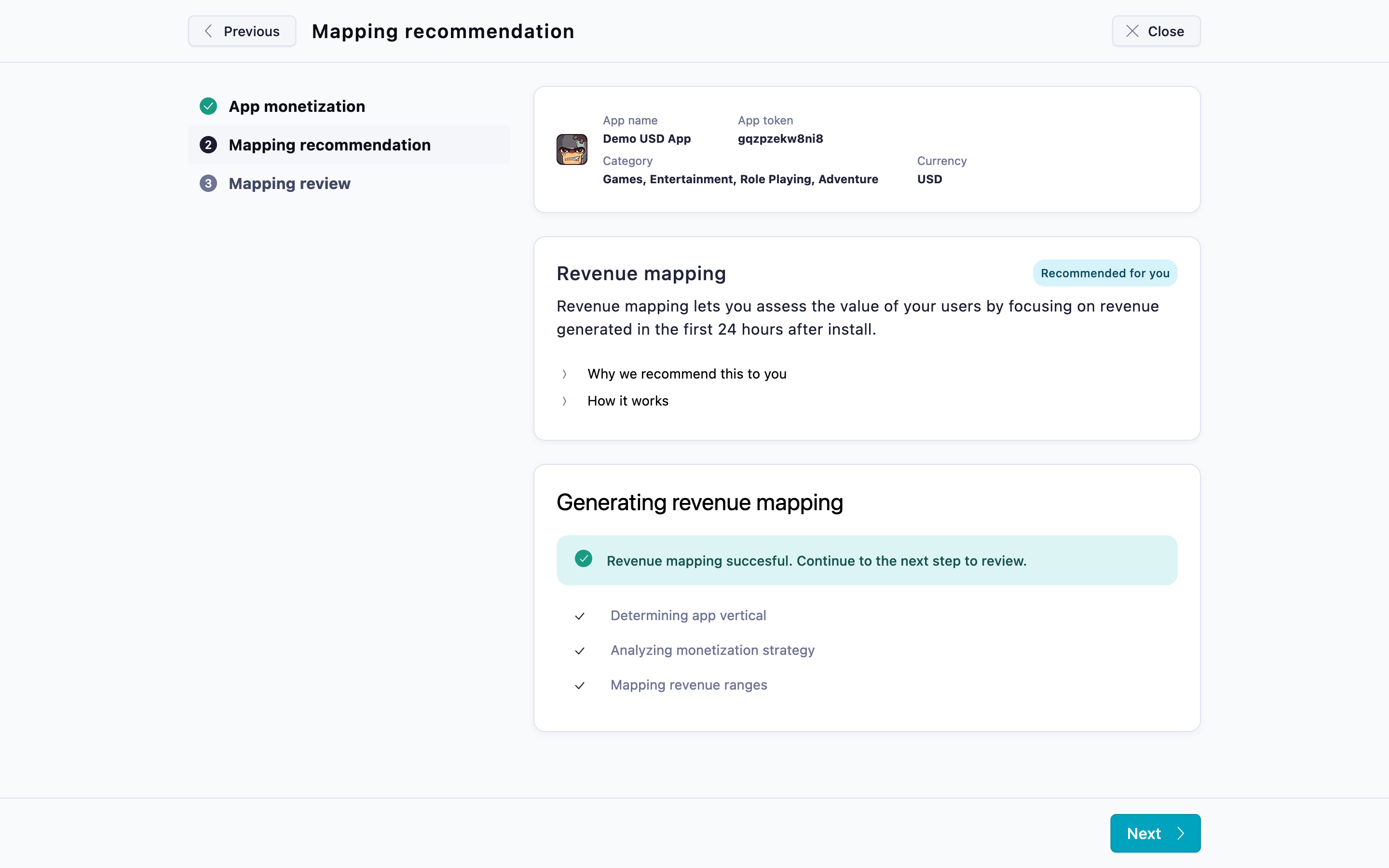Viewport: 1389px width, 868px height.
Task: Click the step 2 number badge
Action: (x=208, y=145)
